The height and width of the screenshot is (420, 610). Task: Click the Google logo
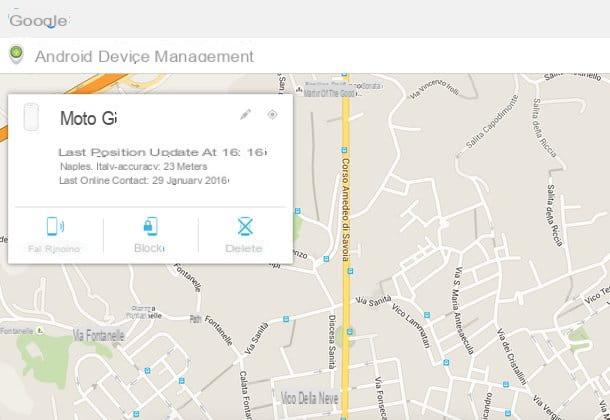(38, 21)
